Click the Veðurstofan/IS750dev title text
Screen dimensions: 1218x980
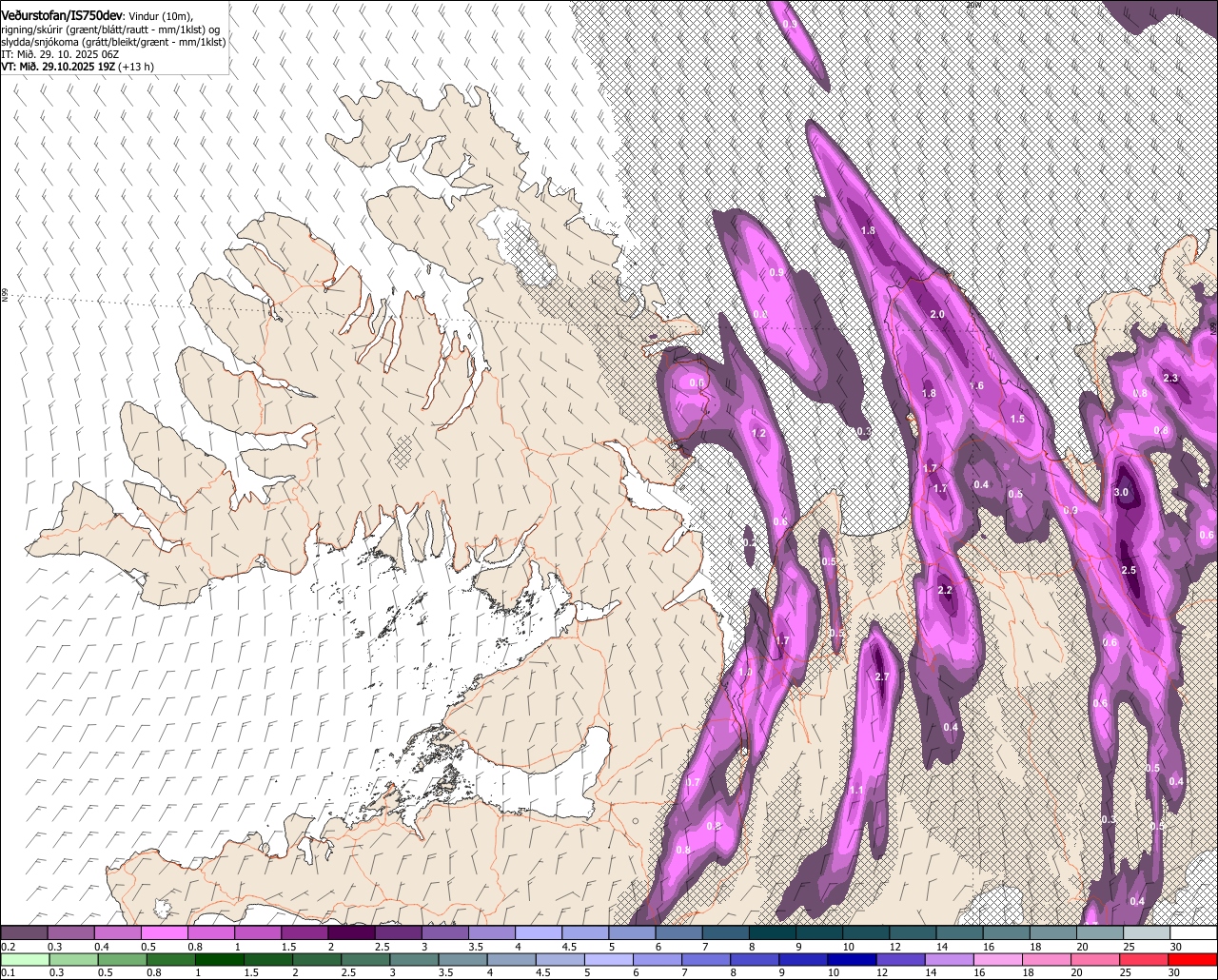coord(62,16)
